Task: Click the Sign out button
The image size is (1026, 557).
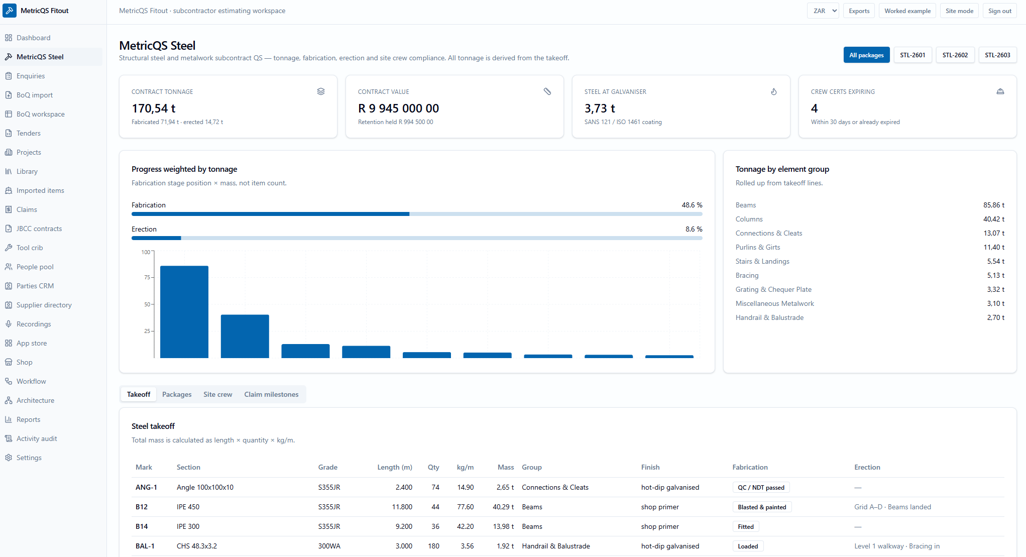Action: pos(1000,10)
